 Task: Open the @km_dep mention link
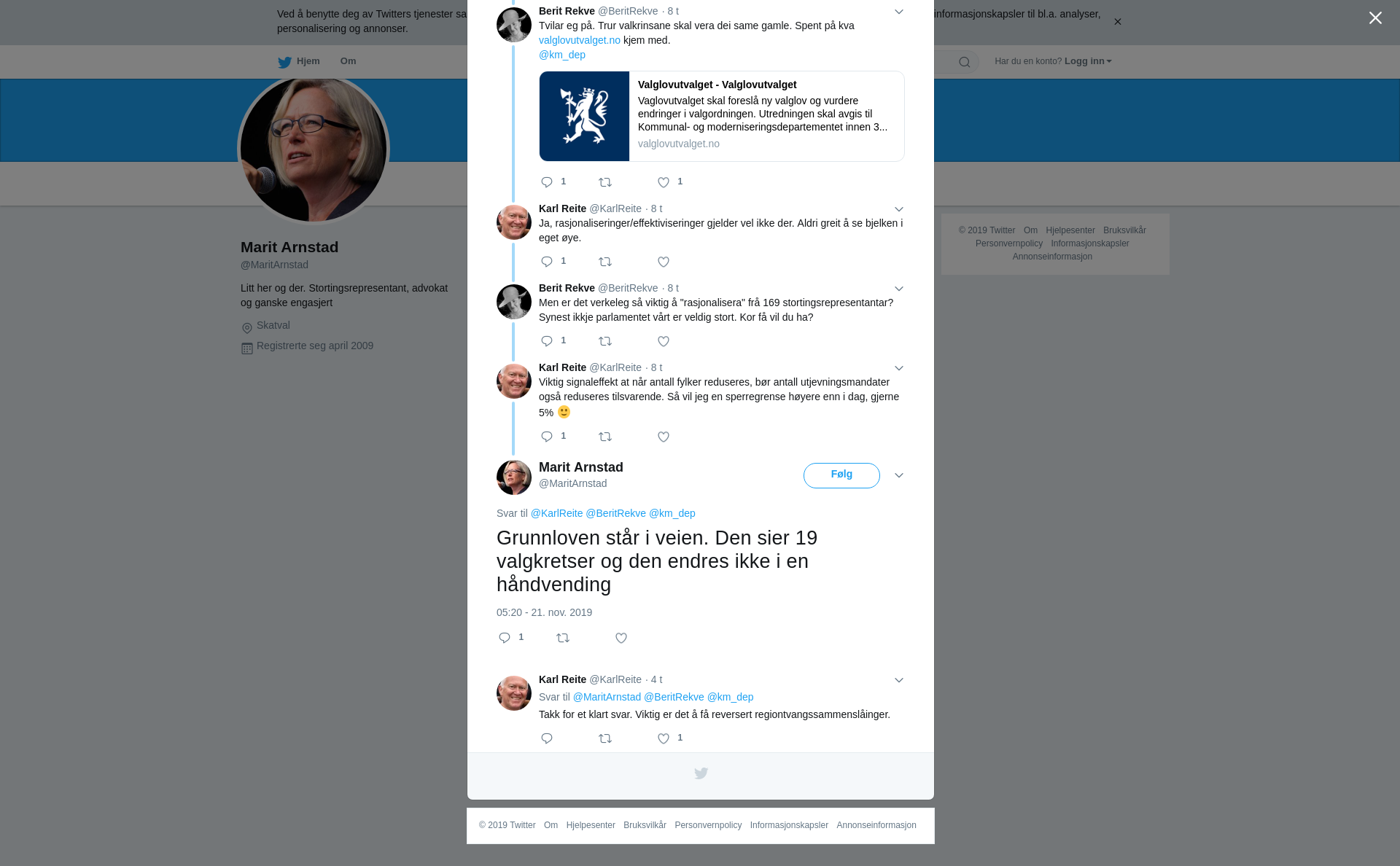click(562, 55)
